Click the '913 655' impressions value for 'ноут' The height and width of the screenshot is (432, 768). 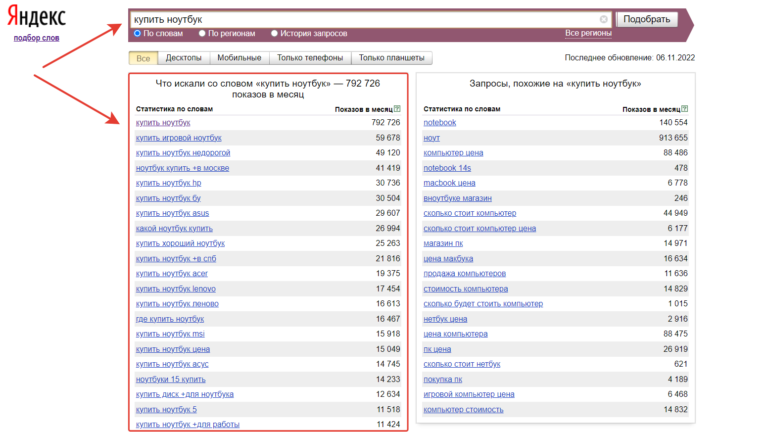(673, 138)
